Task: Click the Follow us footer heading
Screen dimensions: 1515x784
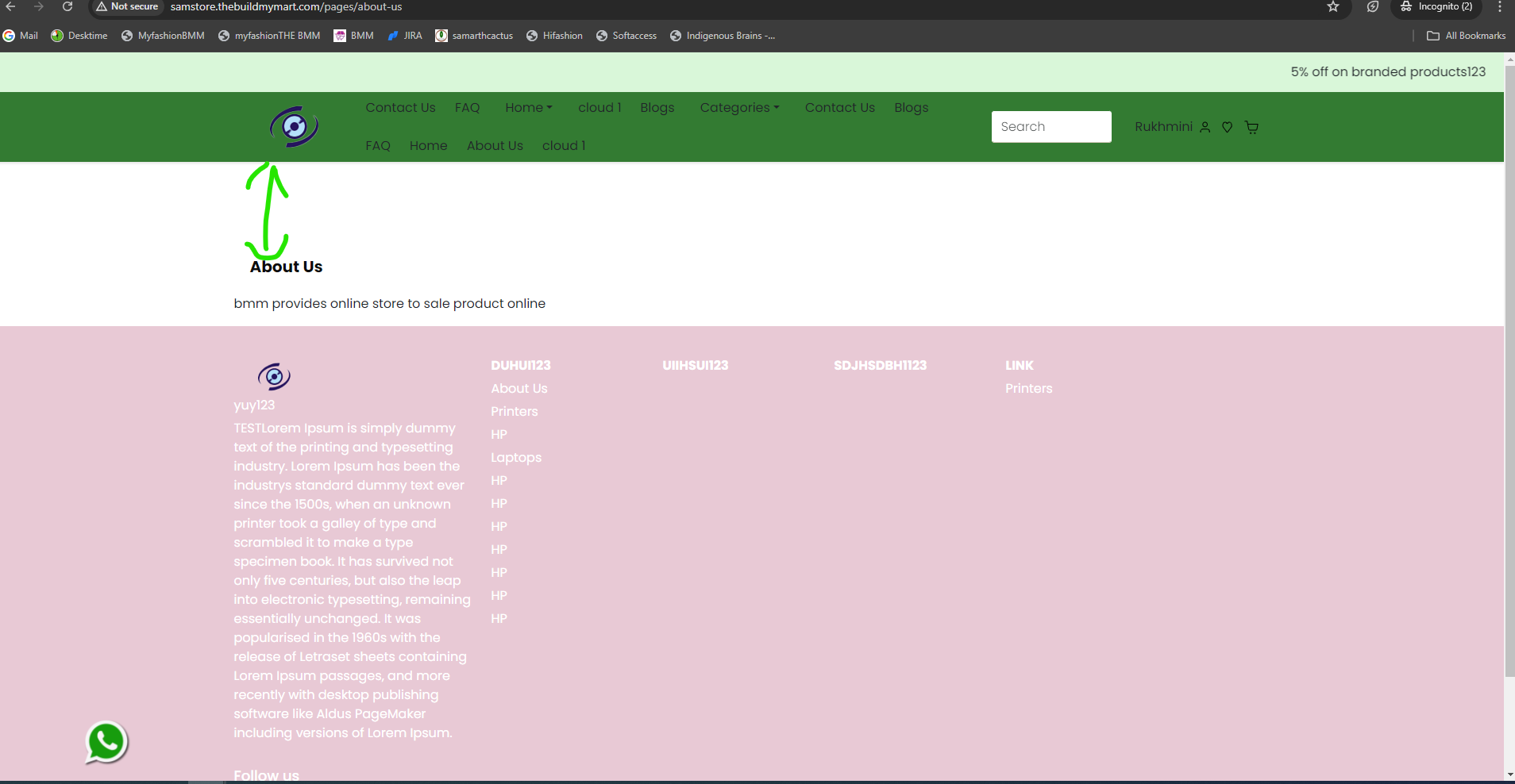Action: click(x=266, y=775)
